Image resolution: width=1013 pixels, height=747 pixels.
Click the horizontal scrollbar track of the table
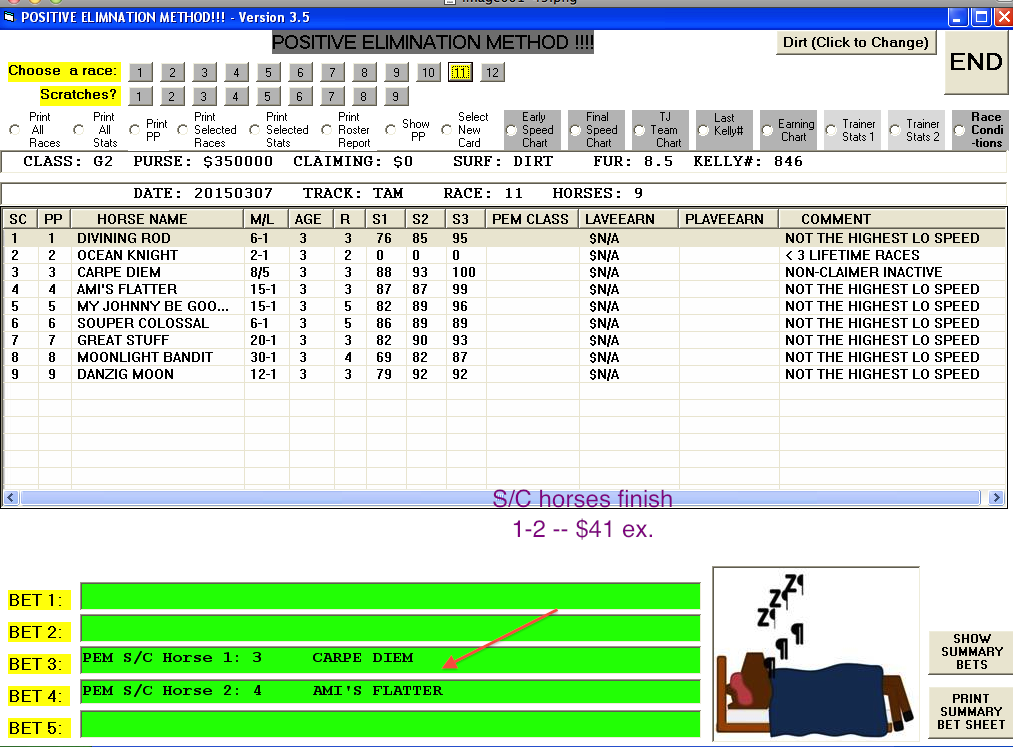501,498
